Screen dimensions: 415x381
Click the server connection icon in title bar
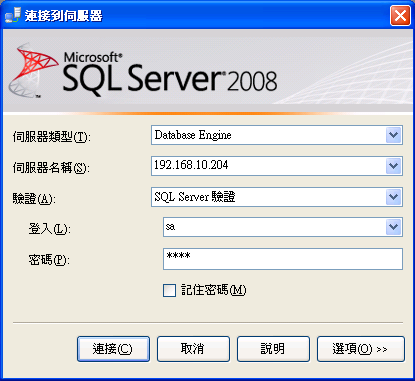click(13, 16)
